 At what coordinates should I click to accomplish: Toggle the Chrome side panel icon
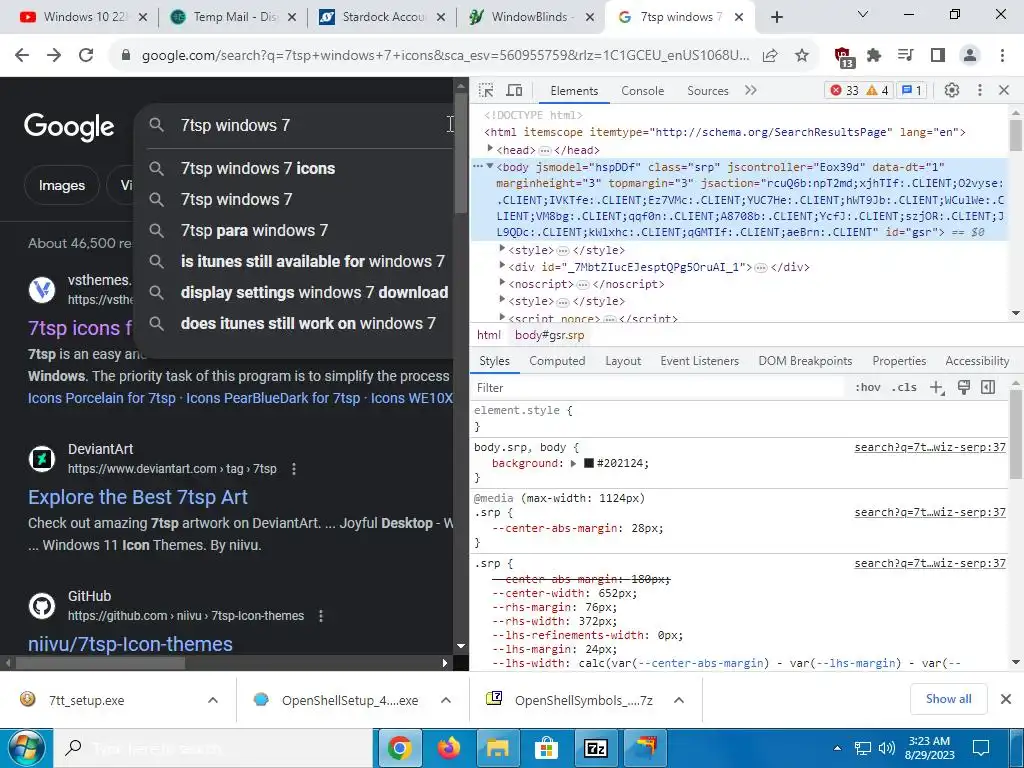pos(938,56)
